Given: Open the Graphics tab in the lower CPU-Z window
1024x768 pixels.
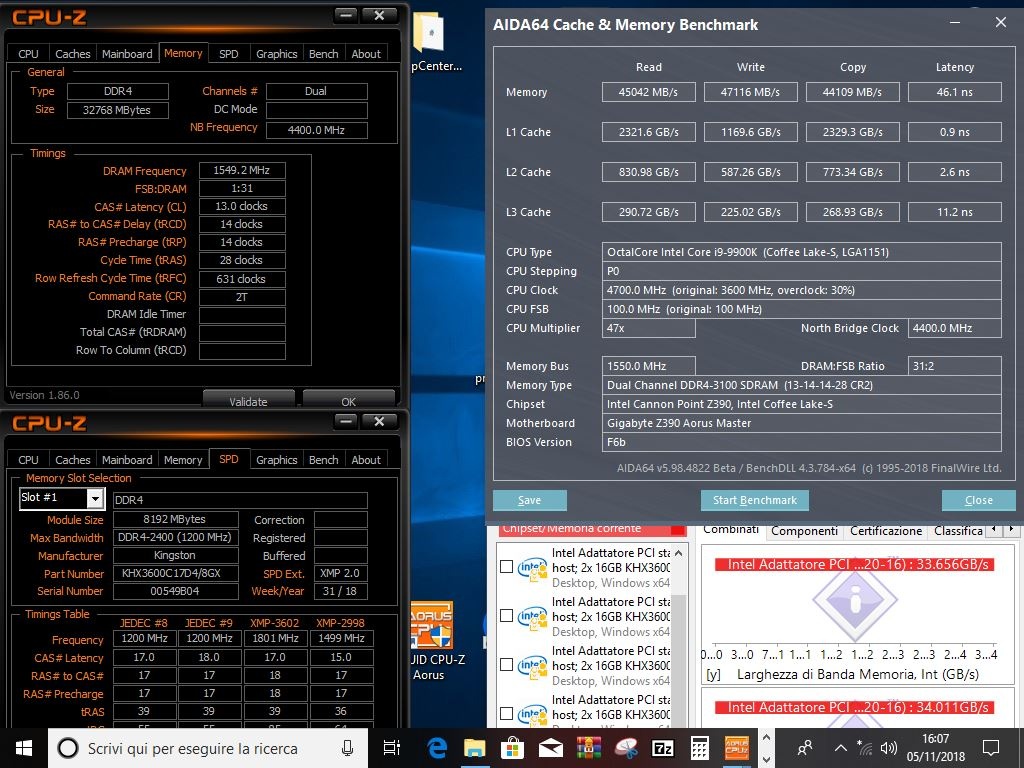Looking at the screenshot, I should click(x=276, y=460).
